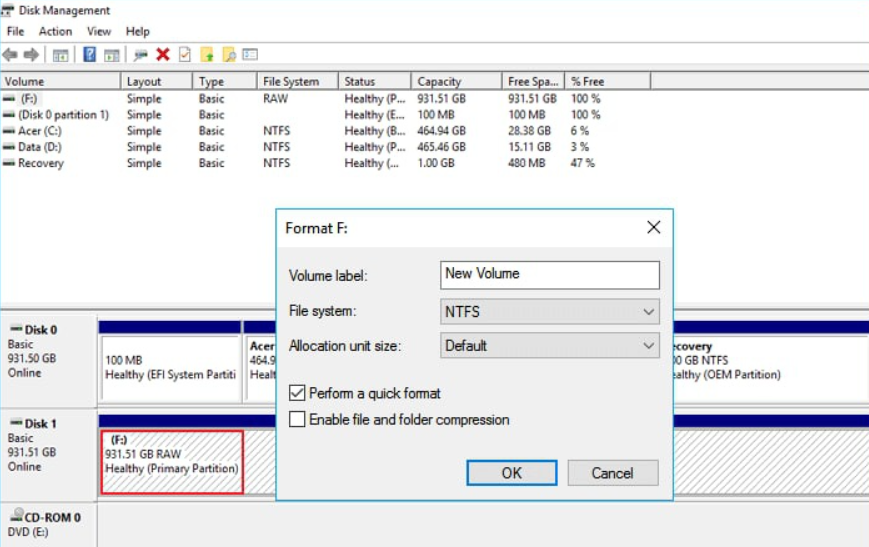Image resolution: width=869 pixels, height=547 pixels.
Task: Open the File menu
Action: click(x=15, y=32)
